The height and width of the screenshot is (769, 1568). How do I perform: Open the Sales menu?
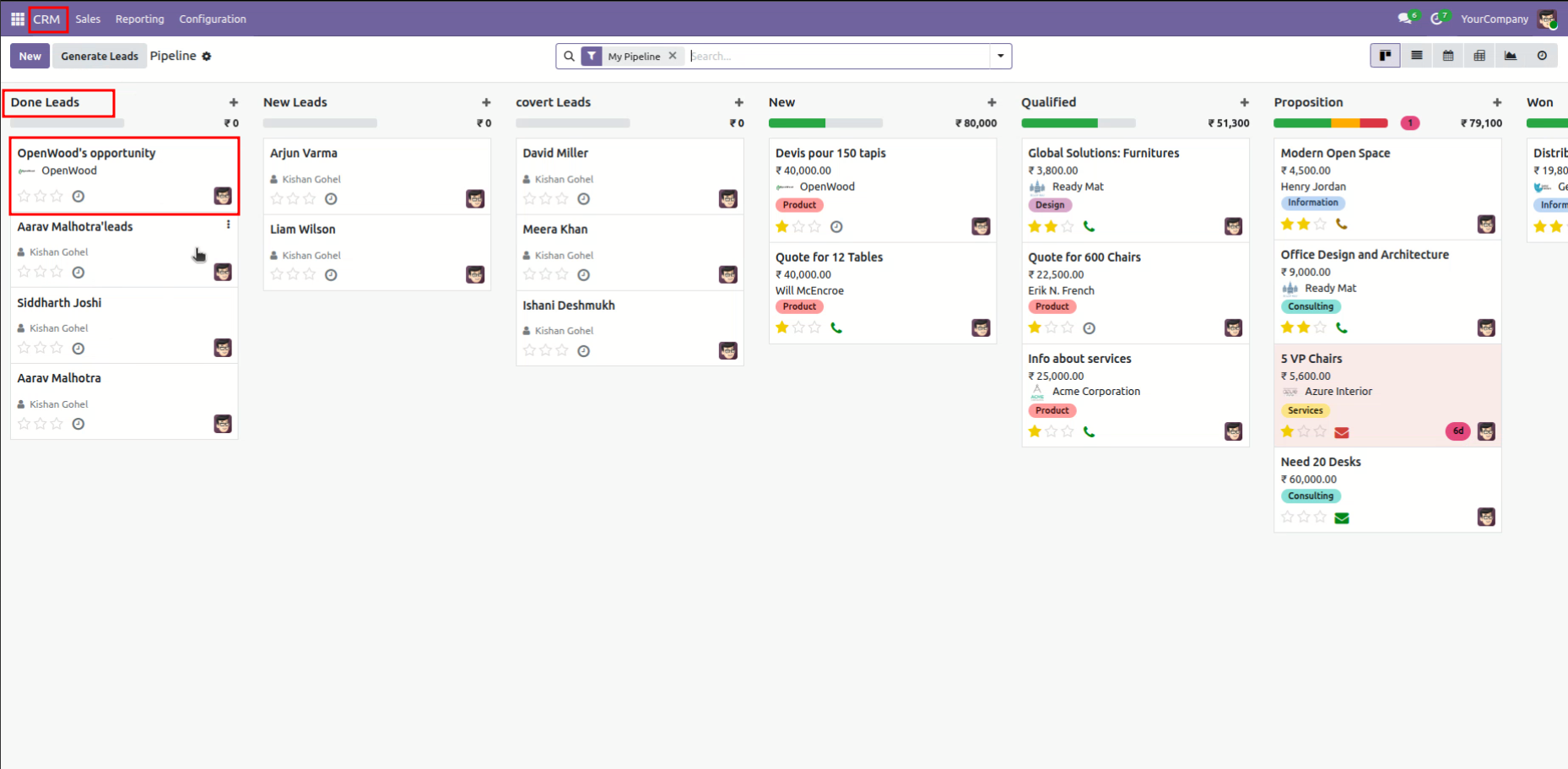coord(88,19)
